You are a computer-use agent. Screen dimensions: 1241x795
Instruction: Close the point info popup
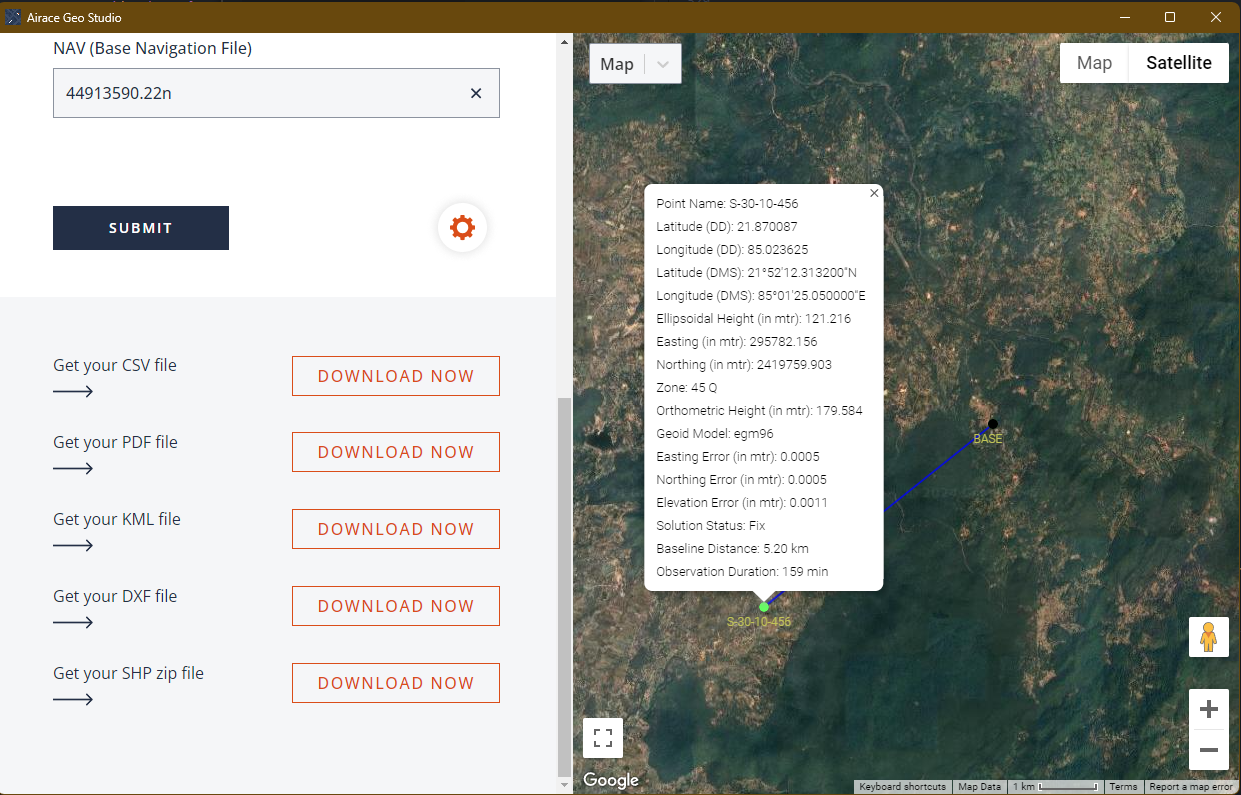(874, 194)
